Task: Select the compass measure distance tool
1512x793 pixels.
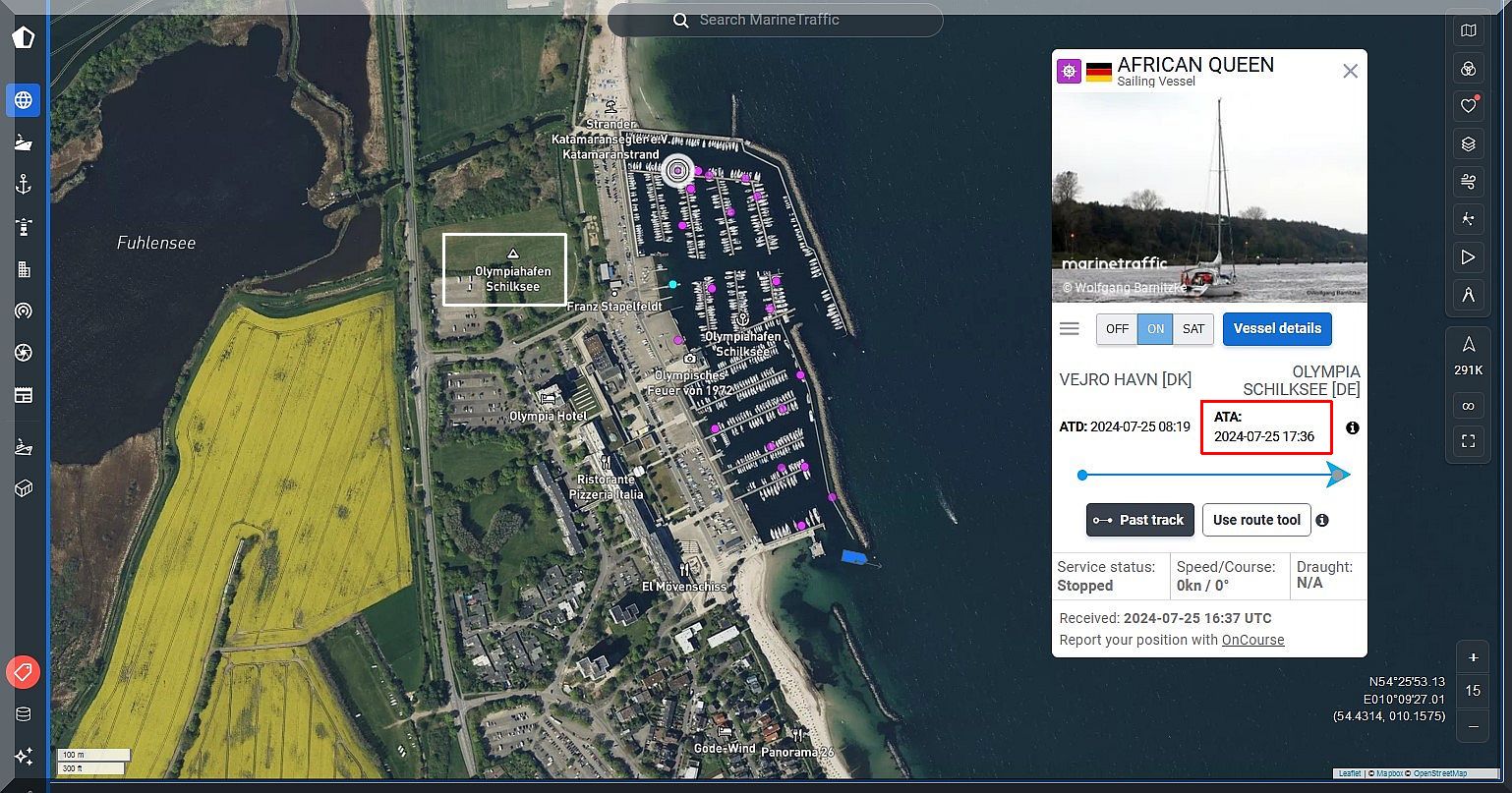Action: (x=1468, y=295)
